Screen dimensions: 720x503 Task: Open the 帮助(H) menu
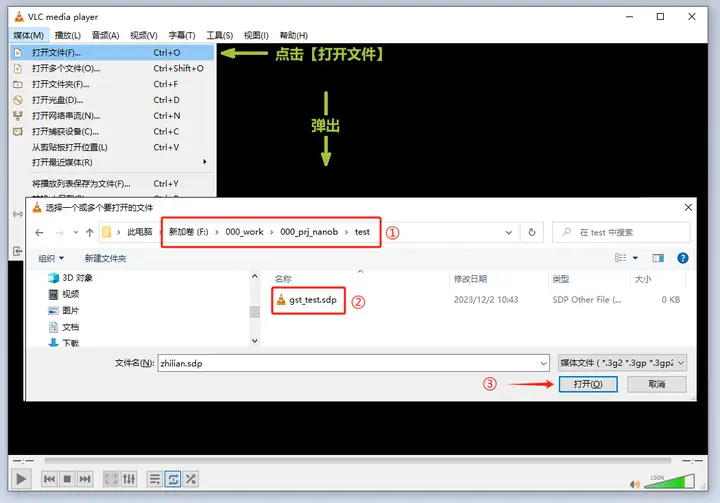pos(293,35)
